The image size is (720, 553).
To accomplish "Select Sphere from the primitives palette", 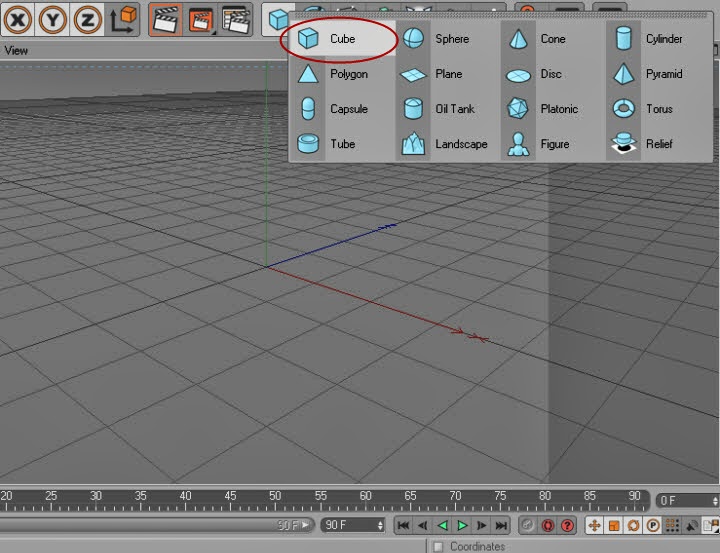I will coord(448,39).
